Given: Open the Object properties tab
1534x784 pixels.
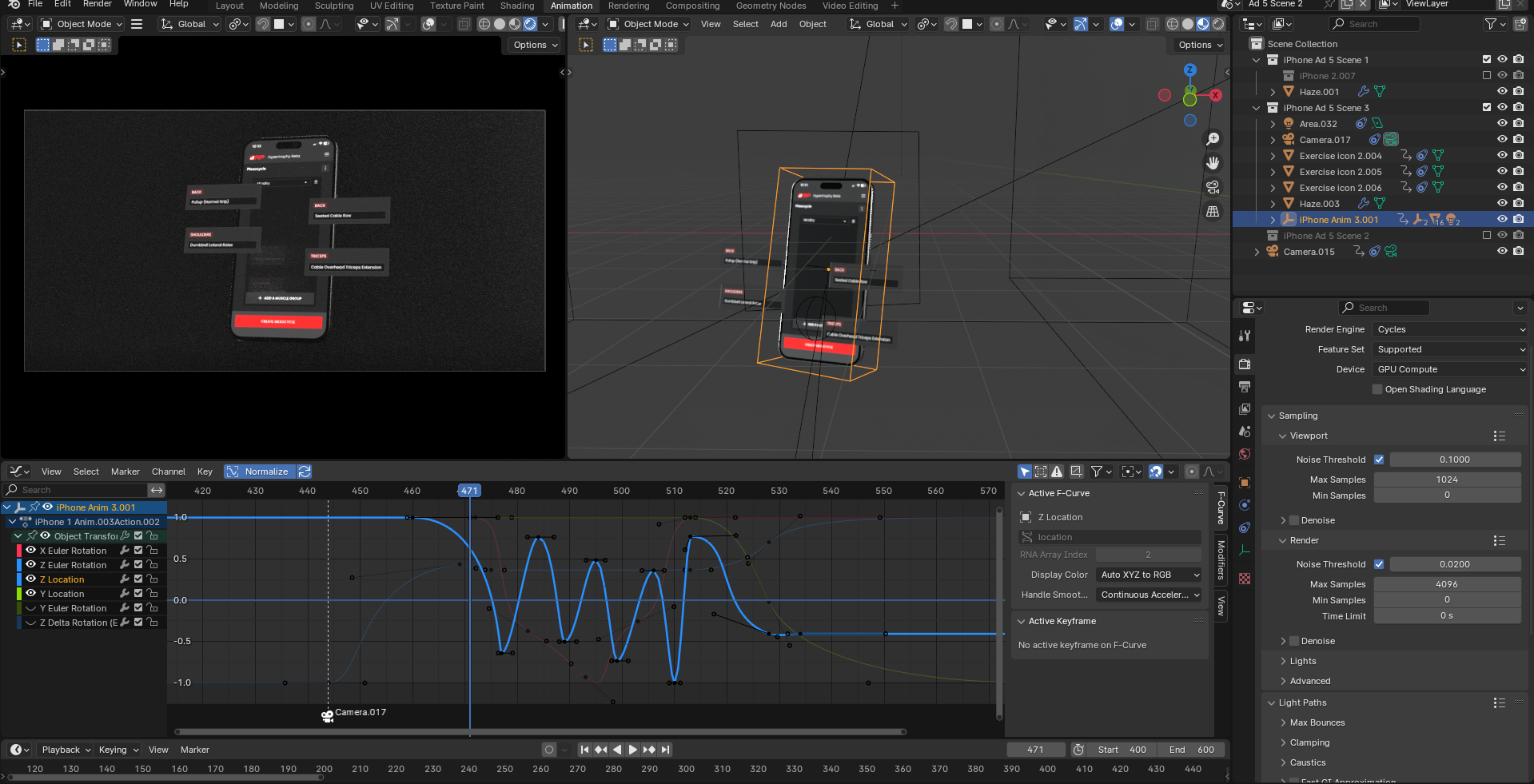Looking at the screenshot, I should pos(1245,483).
